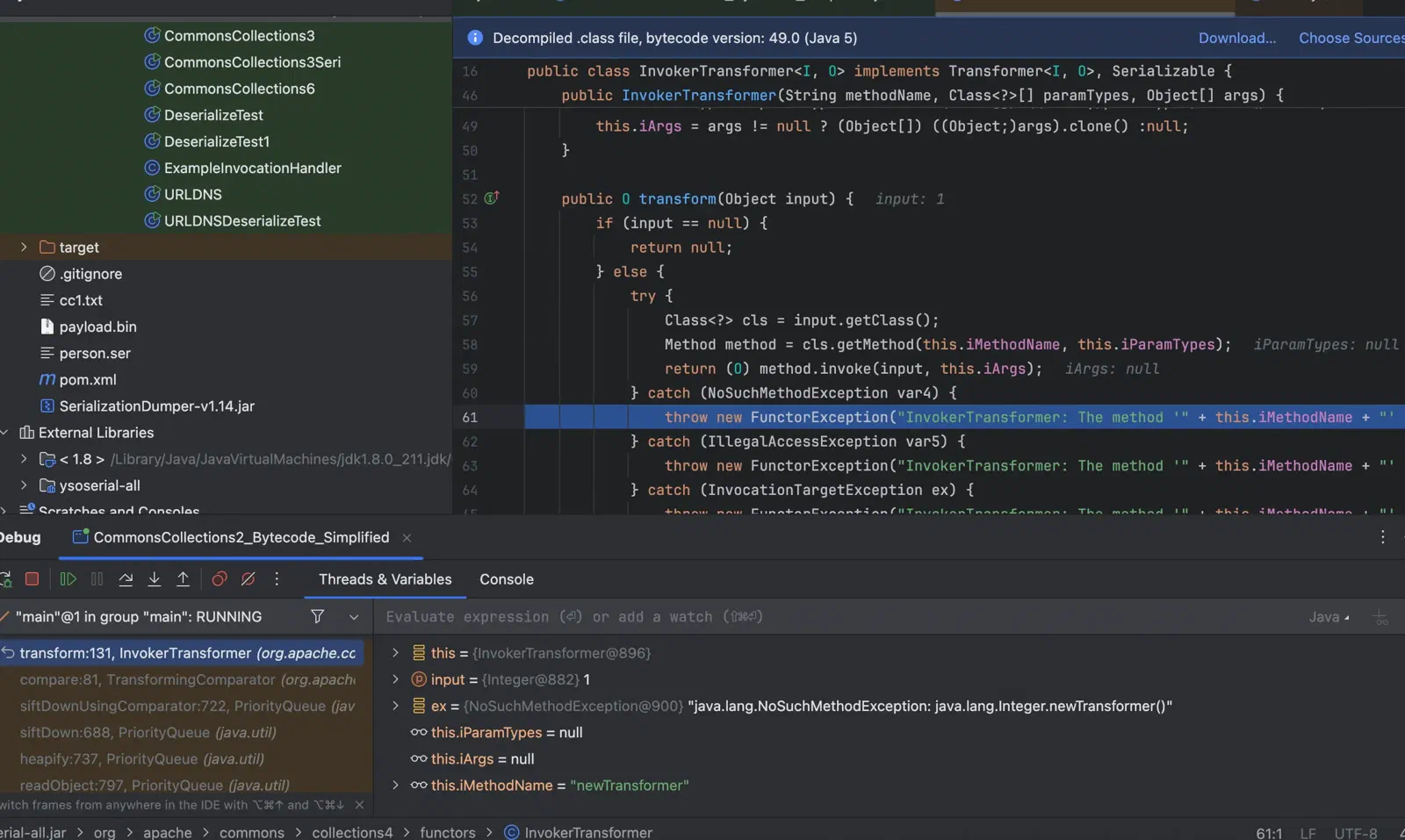Open threads filter funnel icon
The height and width of the screenshot is (840, 1405).
point(318,617)
